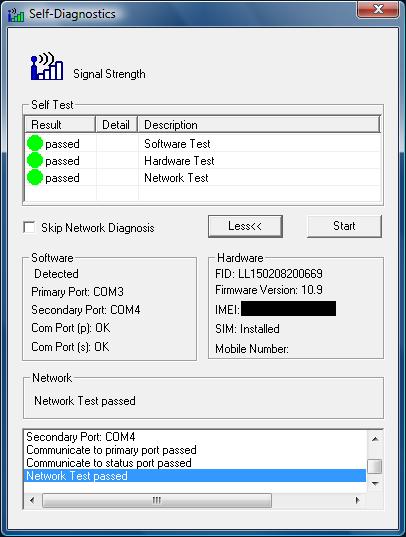Click the Signal Strength antenna icon
Screen dimensions: 406x537
pyautogui.click(x=47, y=66)
